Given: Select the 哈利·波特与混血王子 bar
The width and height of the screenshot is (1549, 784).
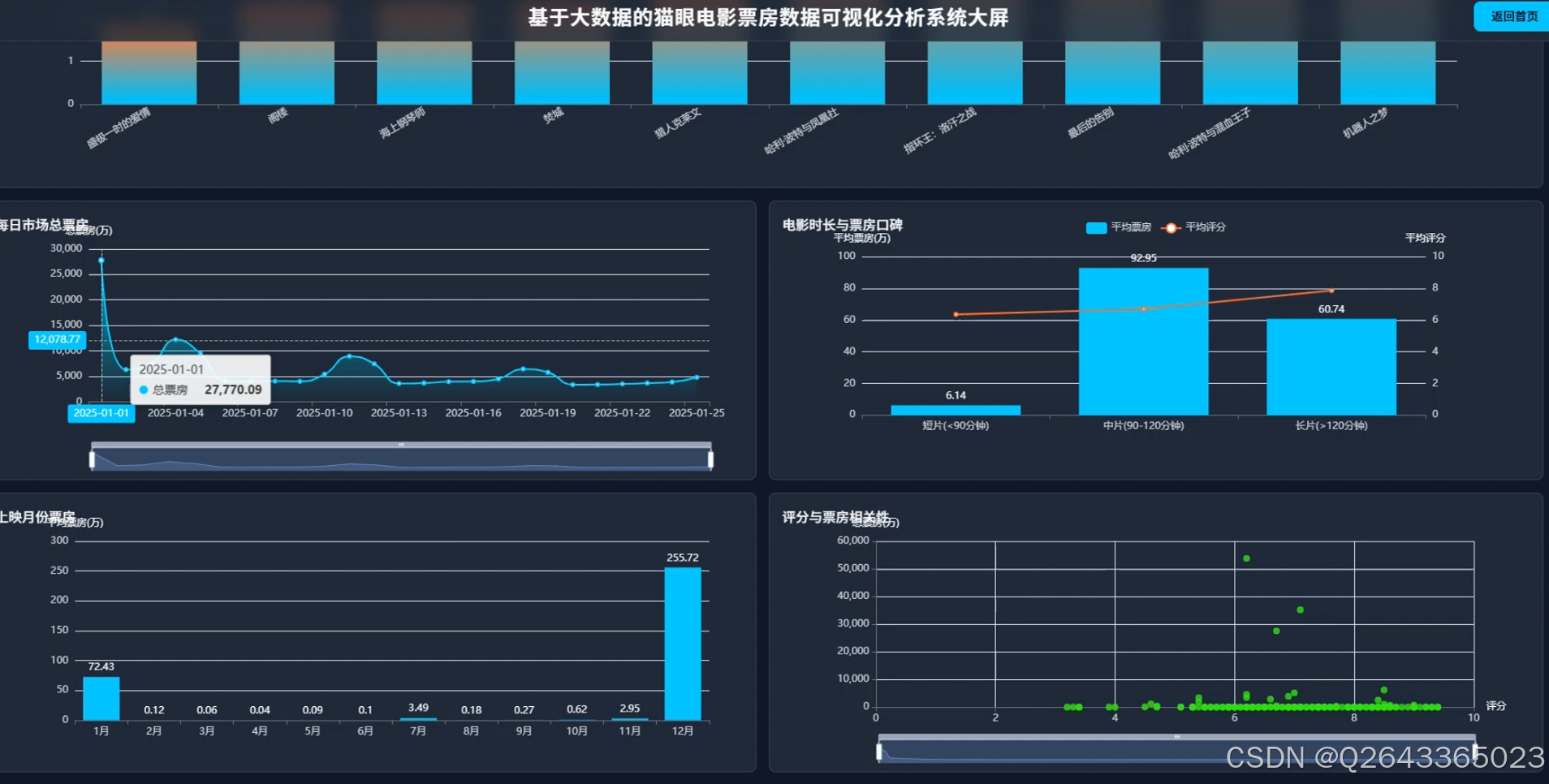Looking at the screenshot, I should coord(1250,72).
